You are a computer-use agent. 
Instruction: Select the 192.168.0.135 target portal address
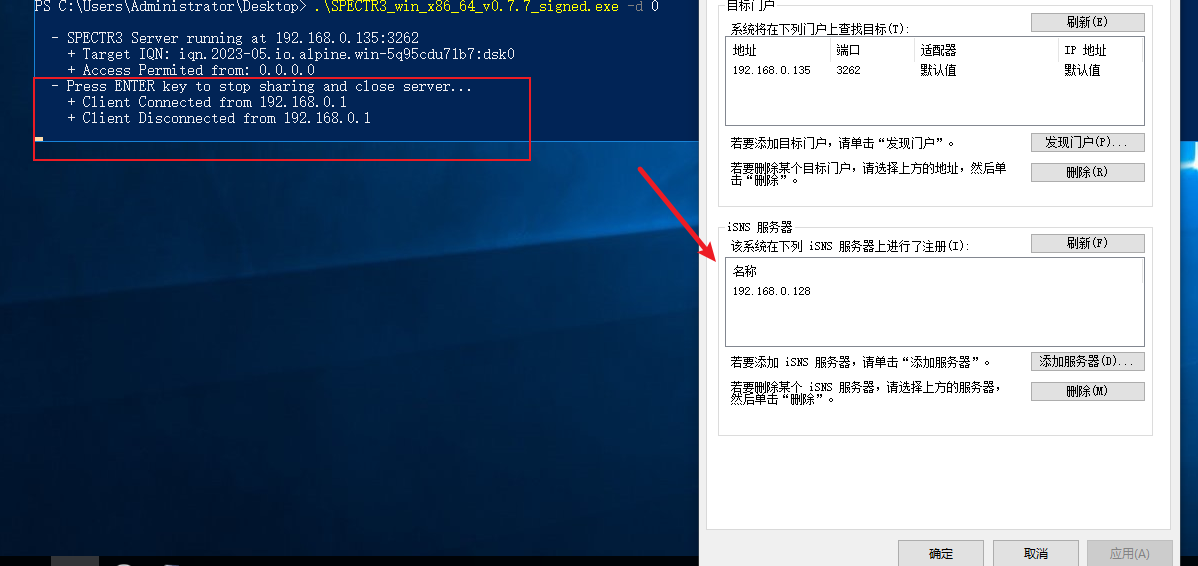[771, 70]
